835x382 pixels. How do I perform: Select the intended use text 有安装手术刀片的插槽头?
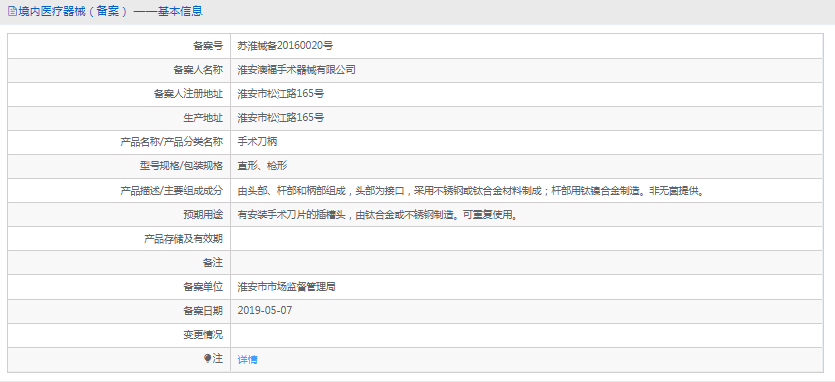[x=378, y=215]
